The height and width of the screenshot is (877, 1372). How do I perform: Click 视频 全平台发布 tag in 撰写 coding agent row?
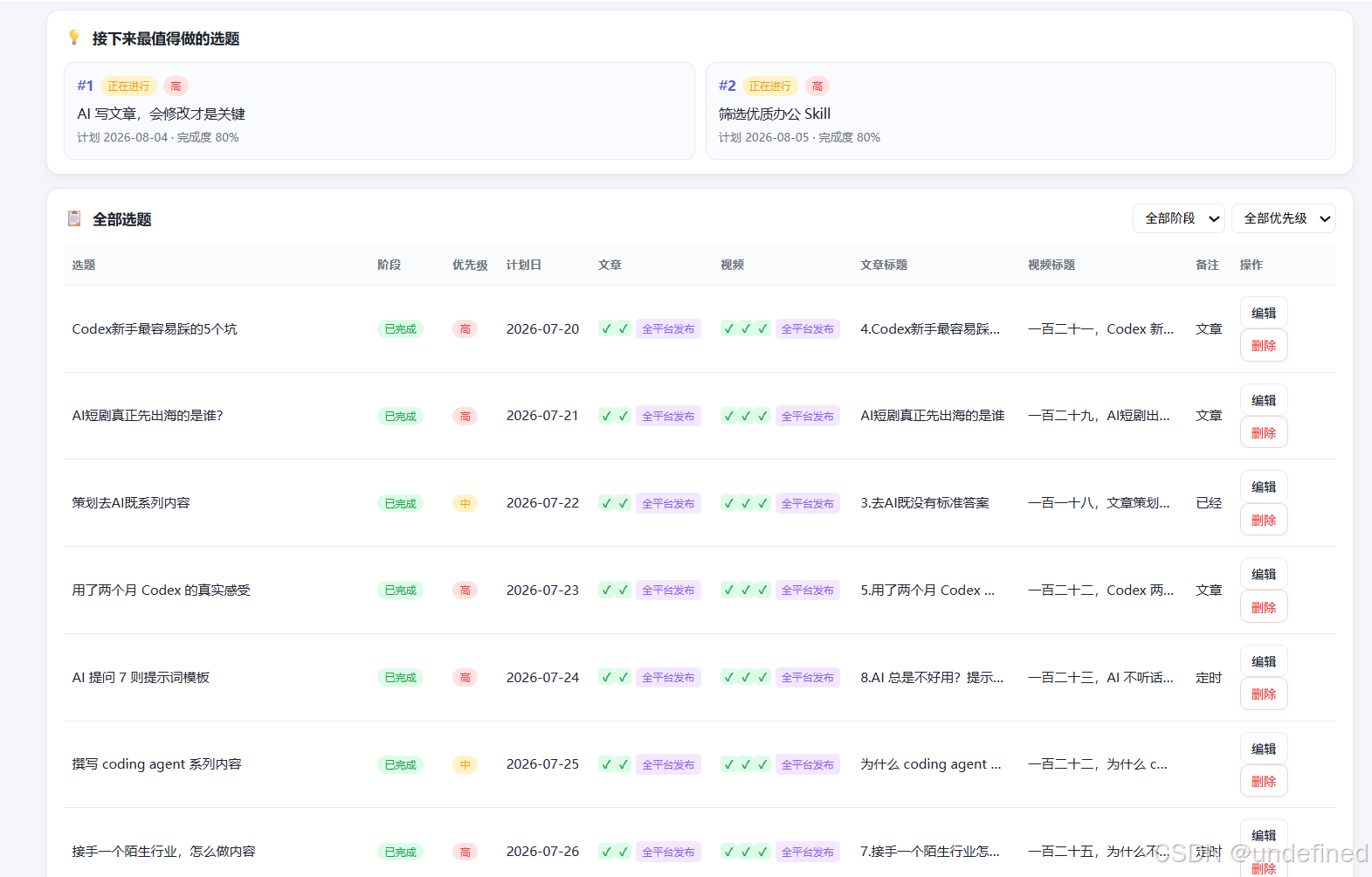point(807,764)
